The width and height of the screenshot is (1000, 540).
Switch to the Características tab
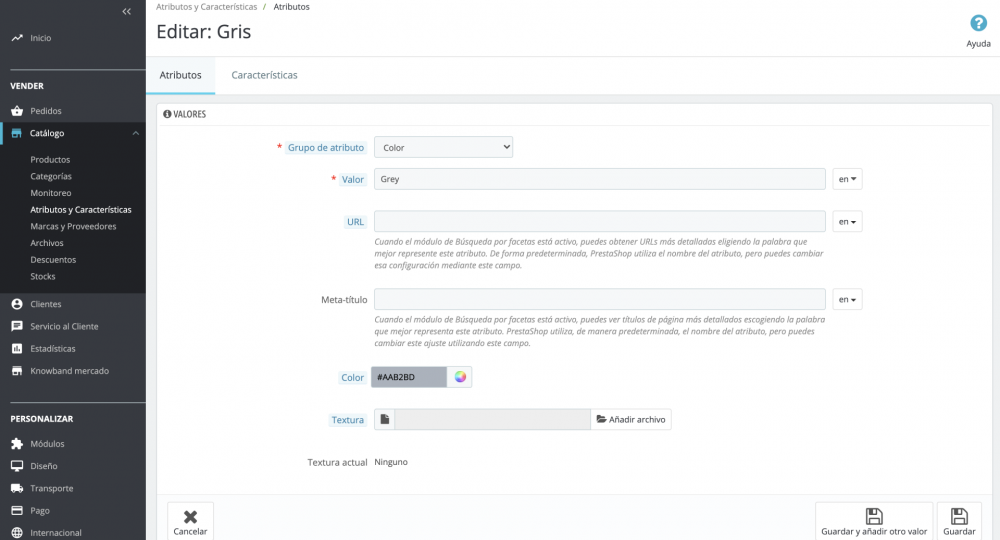coord(264,75)
